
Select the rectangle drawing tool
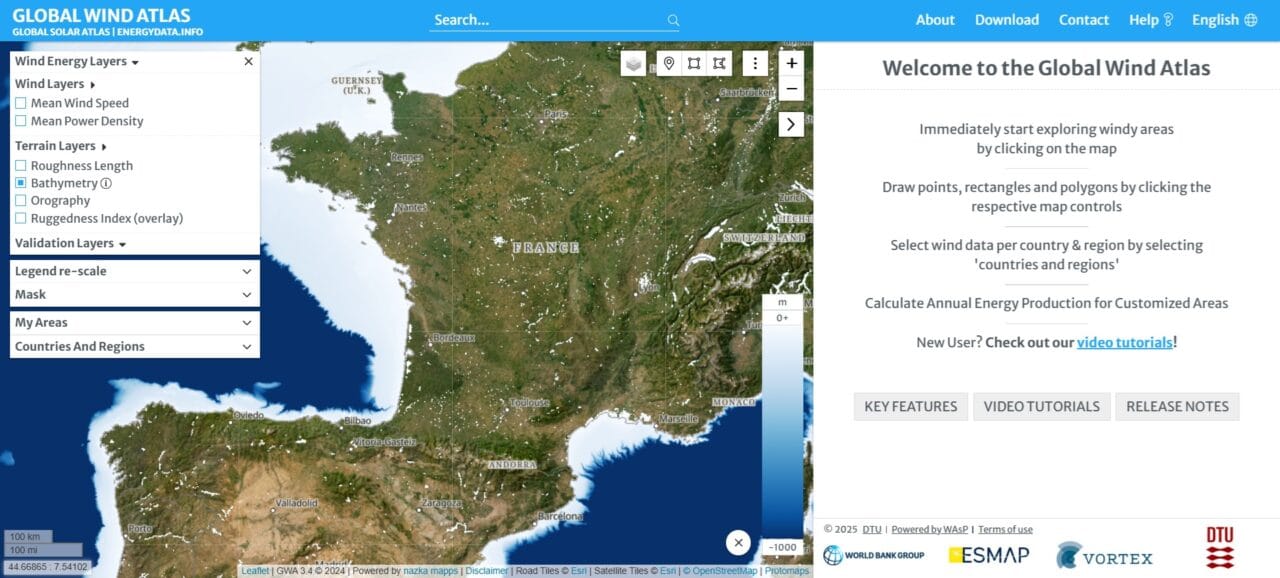[694, 63]
